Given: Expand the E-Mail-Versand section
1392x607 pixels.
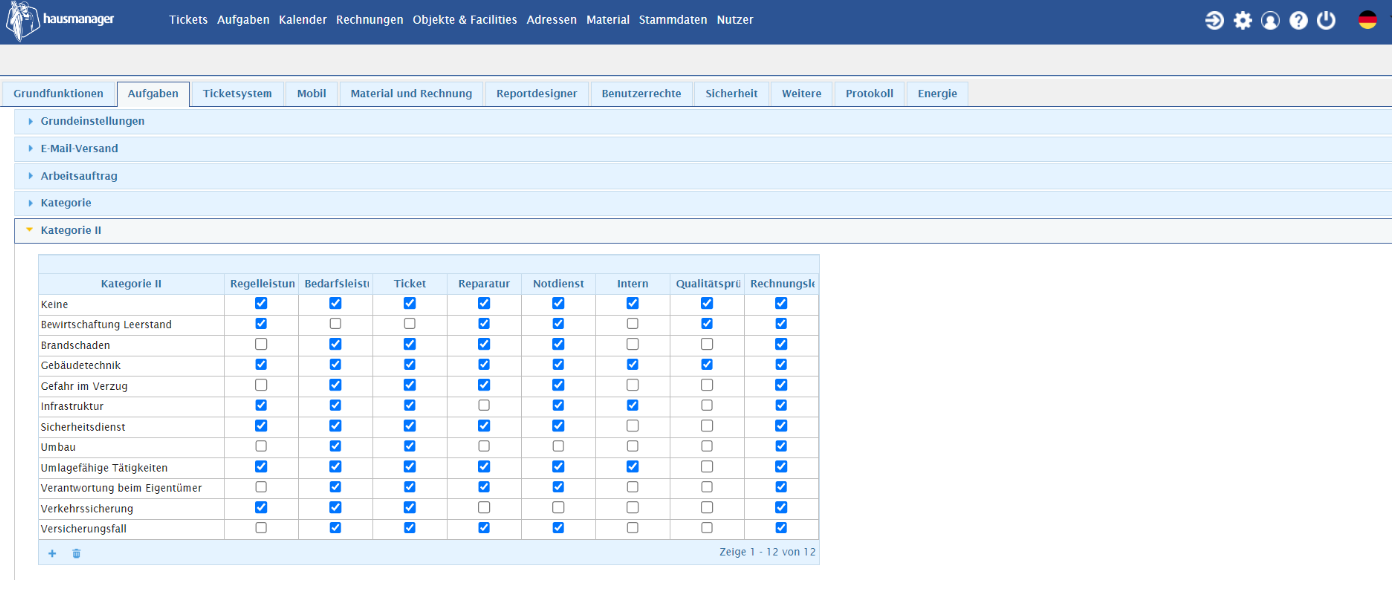Looking at the screenshot, I should click(703, 148).
